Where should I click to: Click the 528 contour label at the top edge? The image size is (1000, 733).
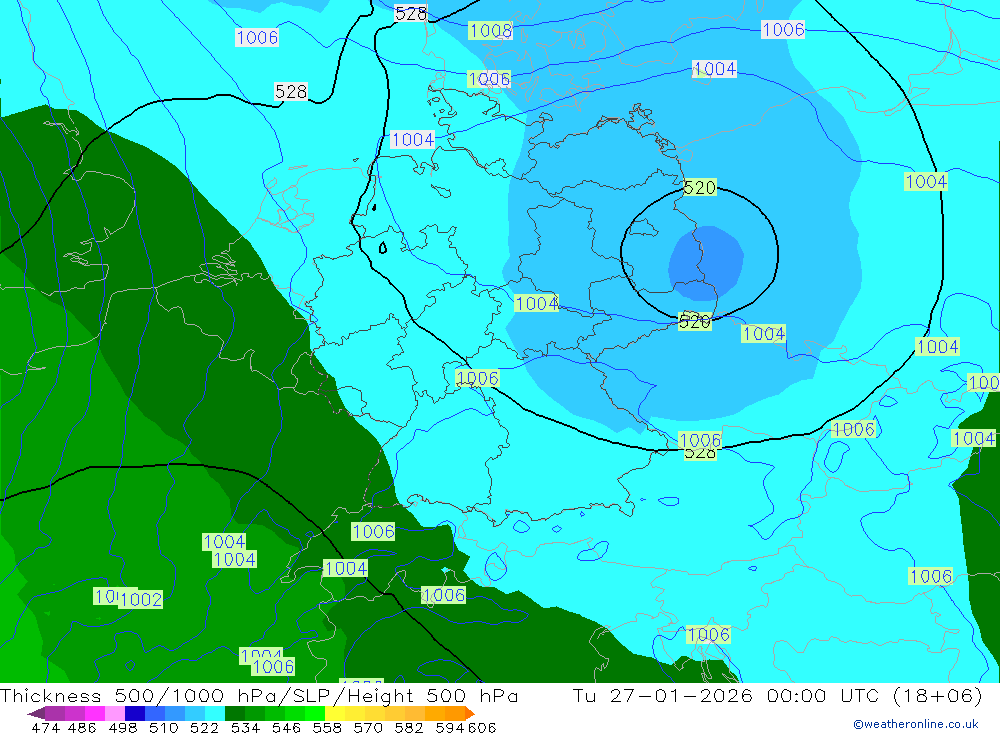point(411,13)
